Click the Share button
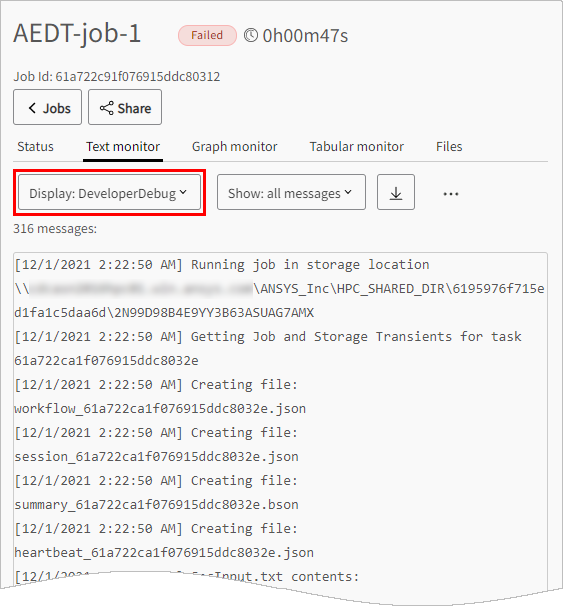This screenshot has width=563, height=607. (125, 107)
